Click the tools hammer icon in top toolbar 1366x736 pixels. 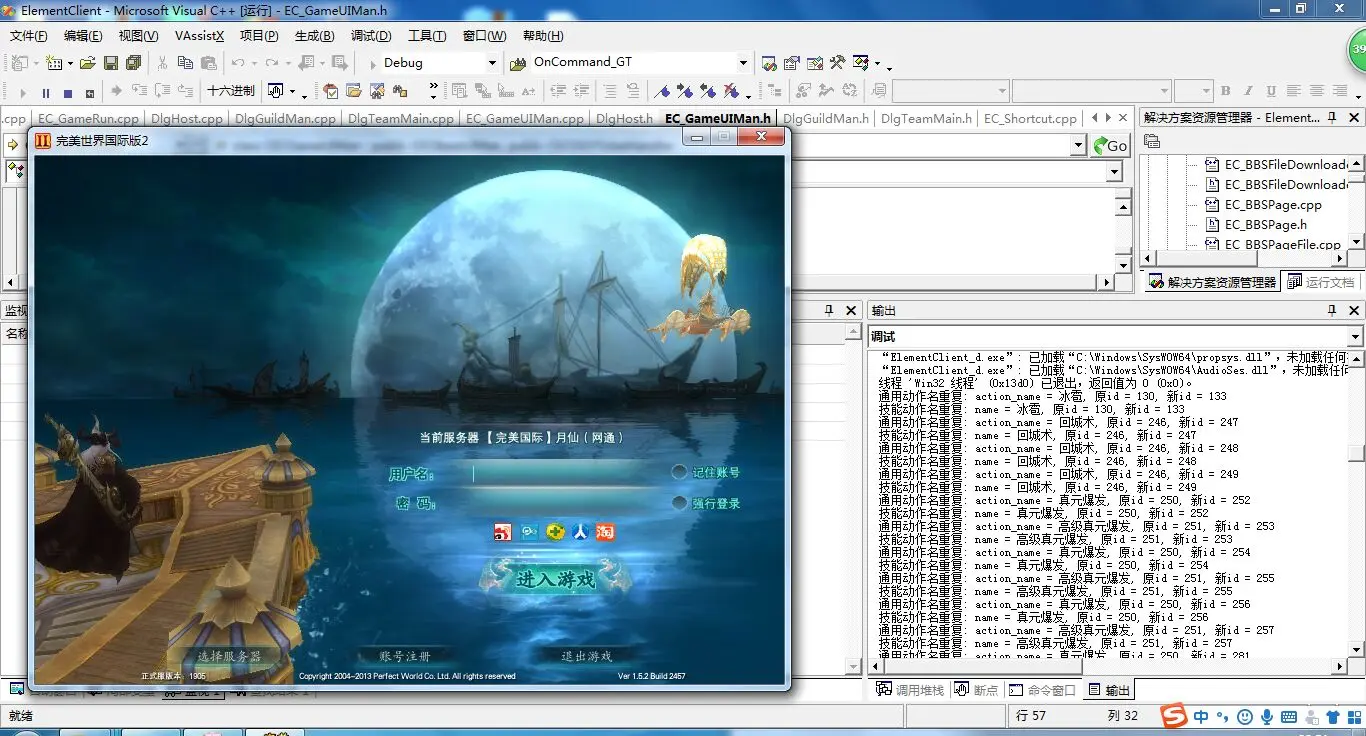pos(837,63)
